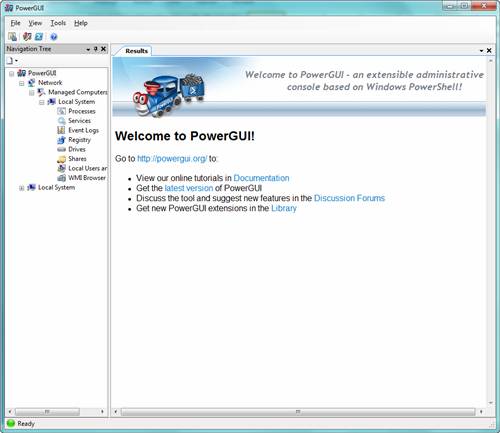
Task: Click the bottom Local System computer icon
Action: pyautogui.click(x=31, y=187)
